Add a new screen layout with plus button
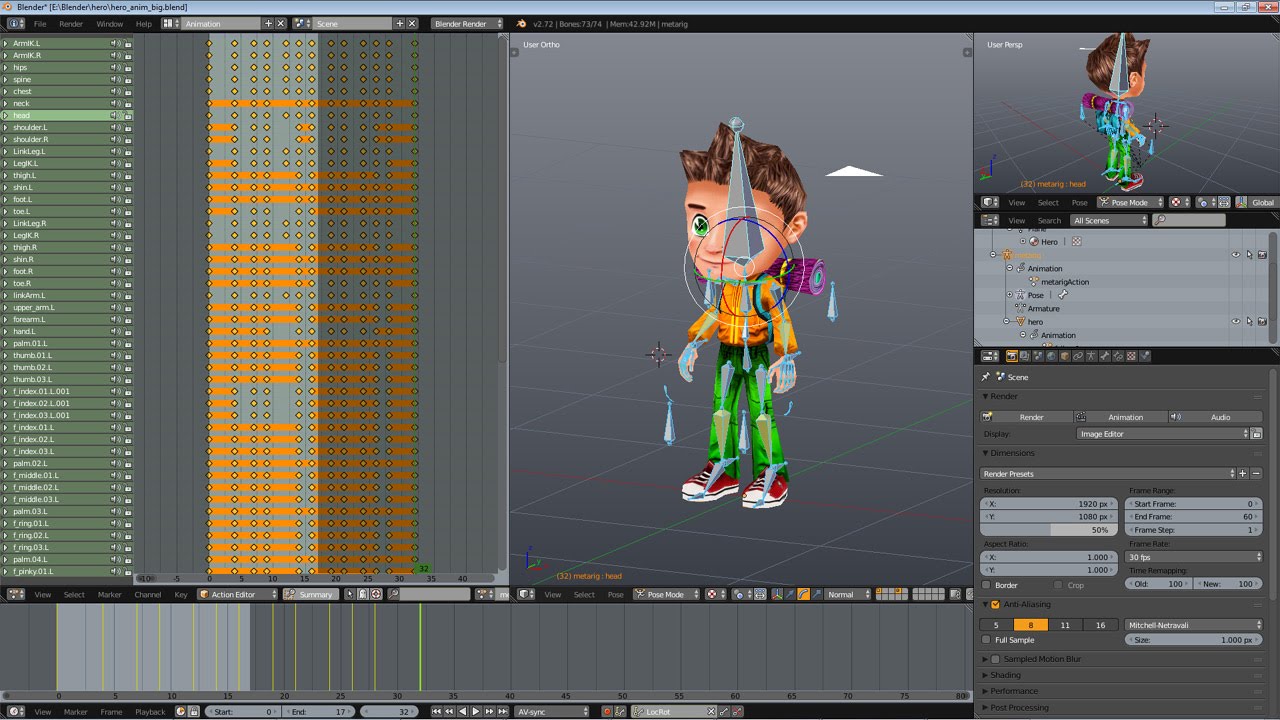This screenshot has width=1280, height=720. [x=268, y=23]
